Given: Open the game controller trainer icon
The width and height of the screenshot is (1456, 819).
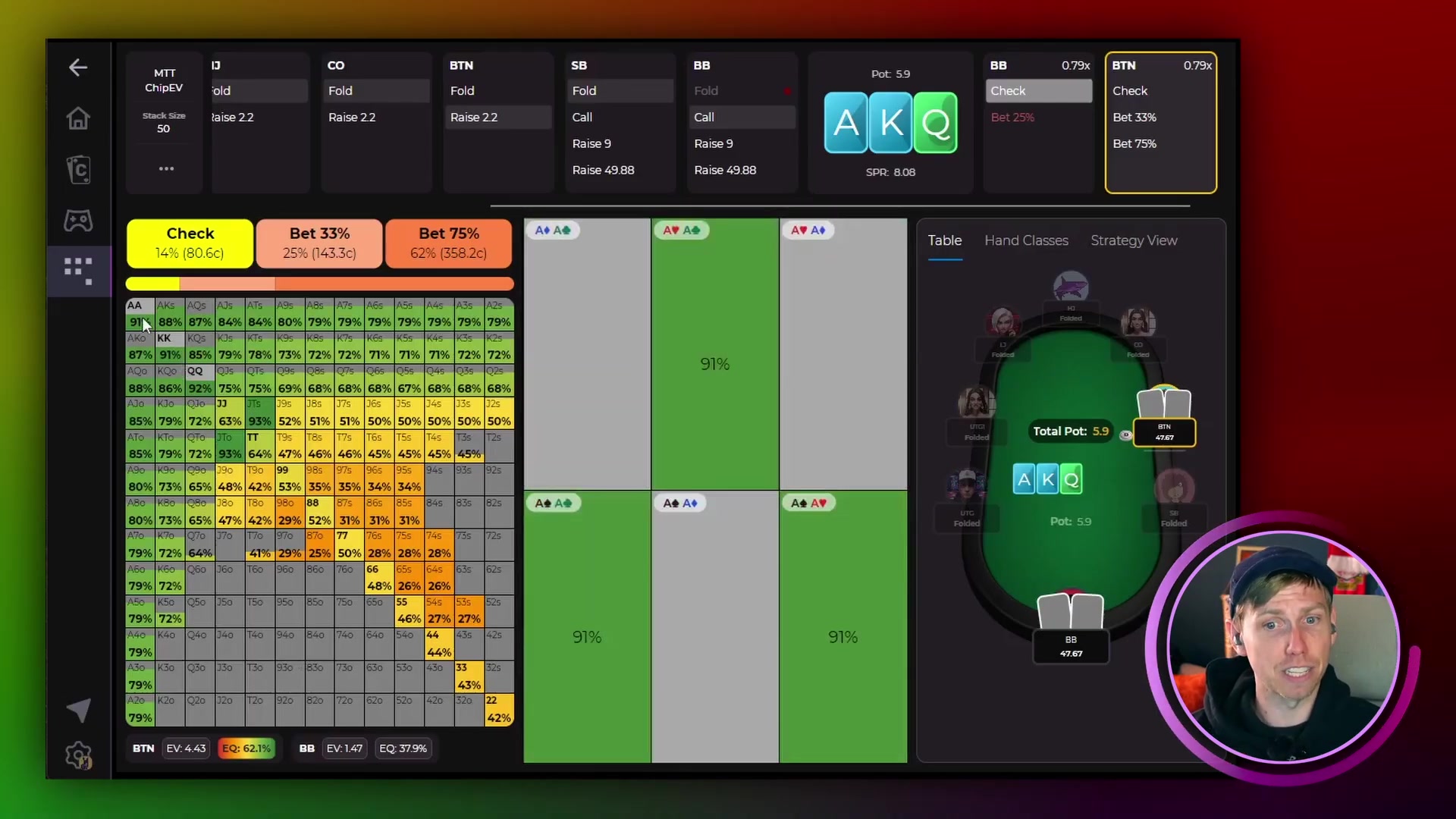Looking at the screenshot, I should click(x=78, y=221).
